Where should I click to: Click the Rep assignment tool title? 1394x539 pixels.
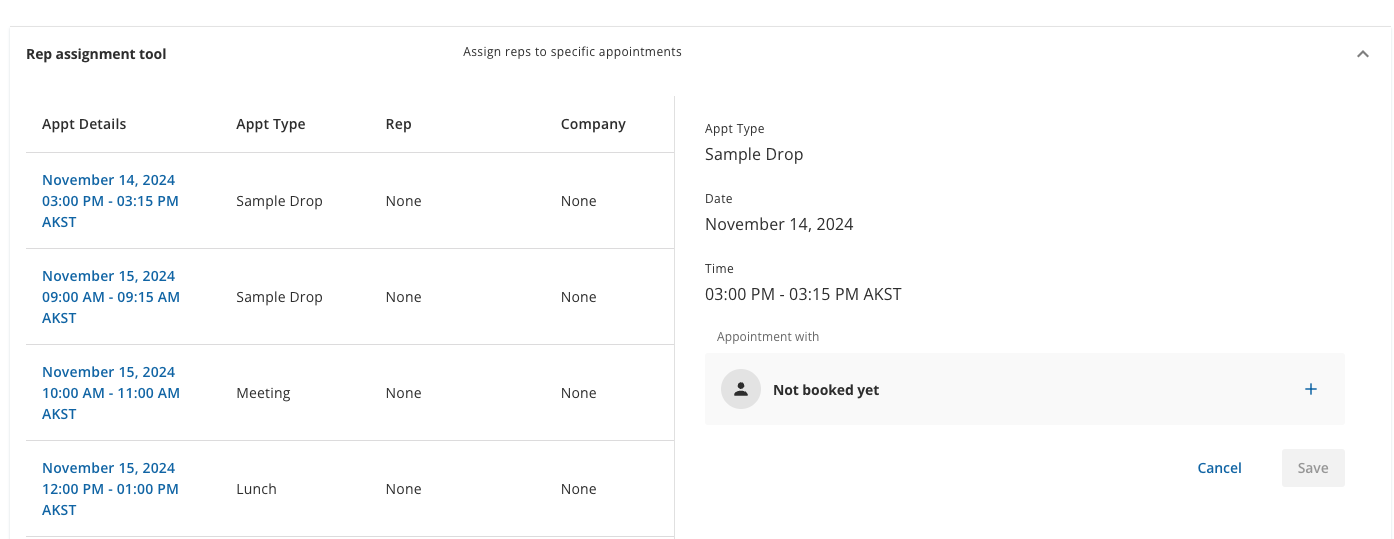pyautogui.click(x=96, y=54)
